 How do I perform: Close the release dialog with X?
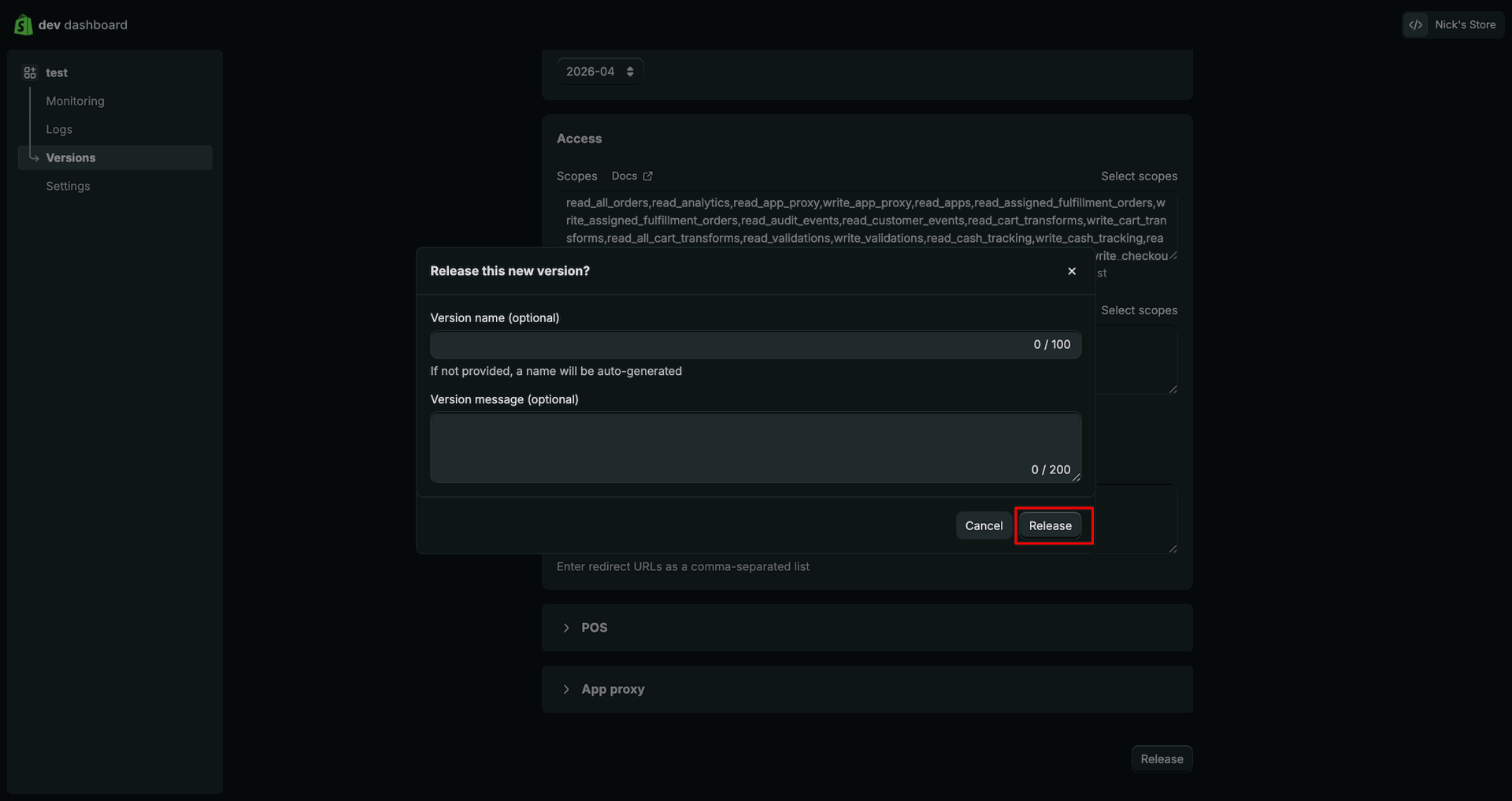tap(1072, 271)
